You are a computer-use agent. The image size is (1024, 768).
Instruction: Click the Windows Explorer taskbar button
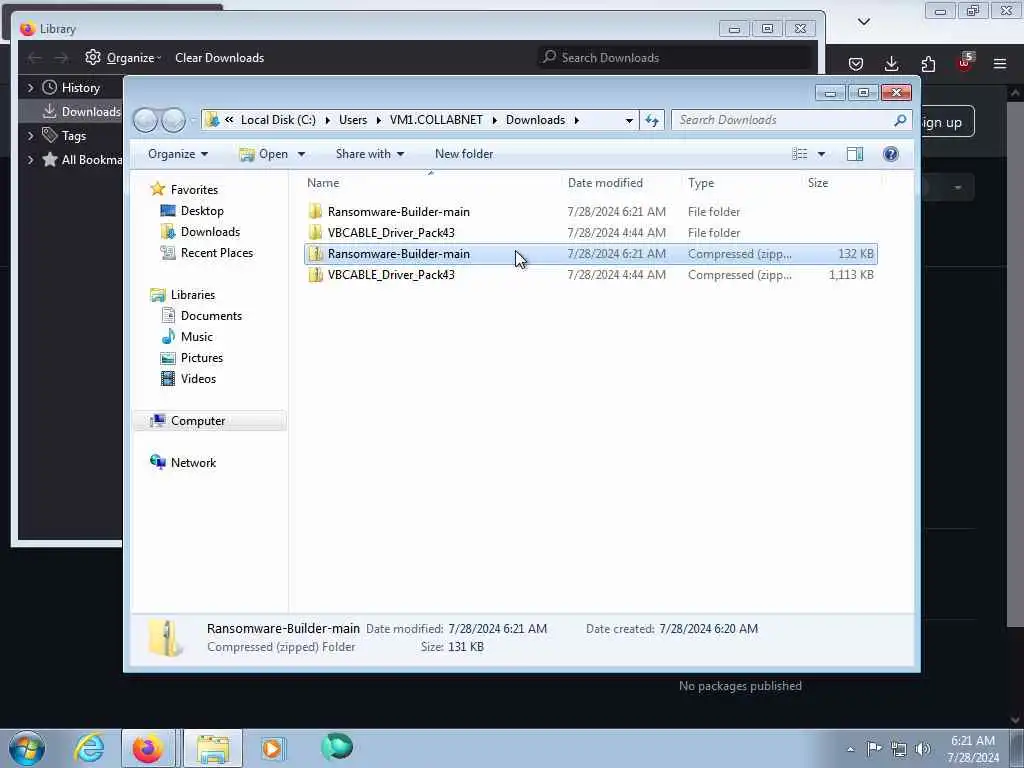coord(213,748)
